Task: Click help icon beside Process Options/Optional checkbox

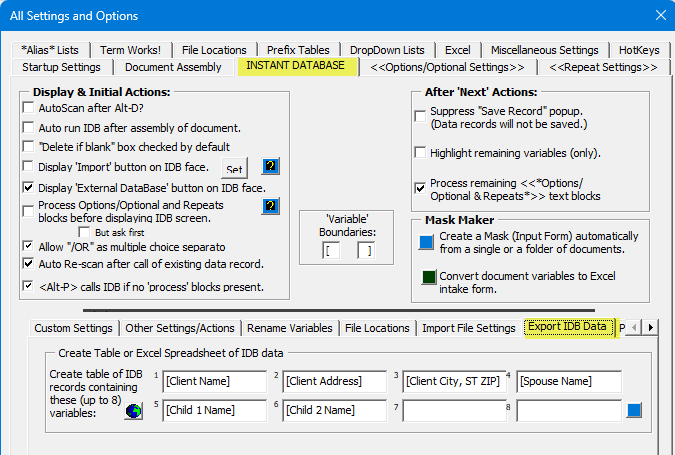Action: coord(270,206)
